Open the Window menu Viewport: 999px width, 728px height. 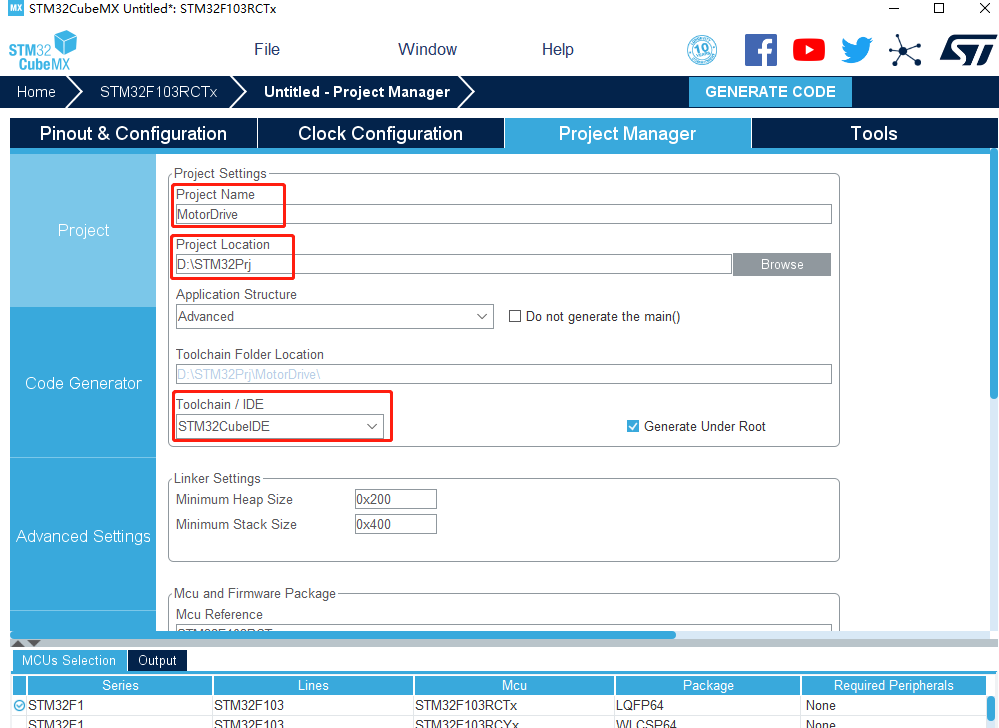428,50
